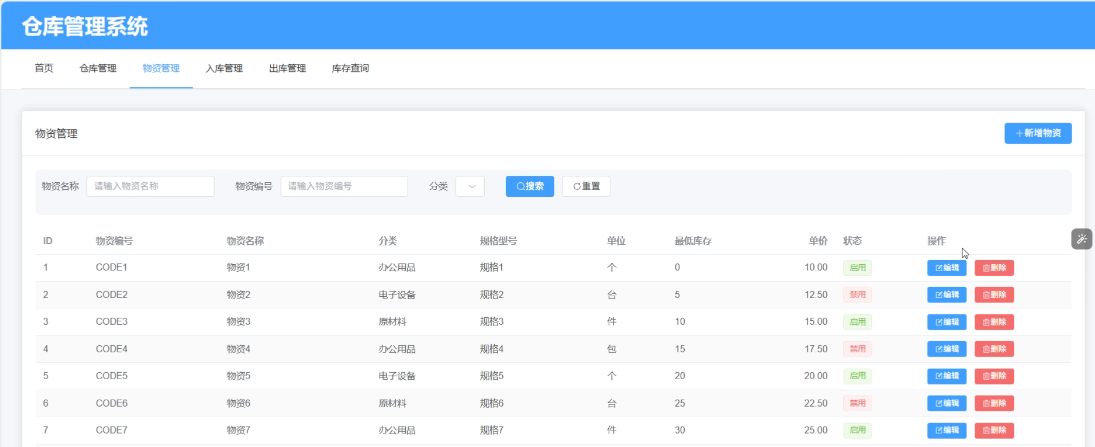The width and height of the screenshot is (1095, 447).
Task: Edit the CODE5 row
Action: 947,376
